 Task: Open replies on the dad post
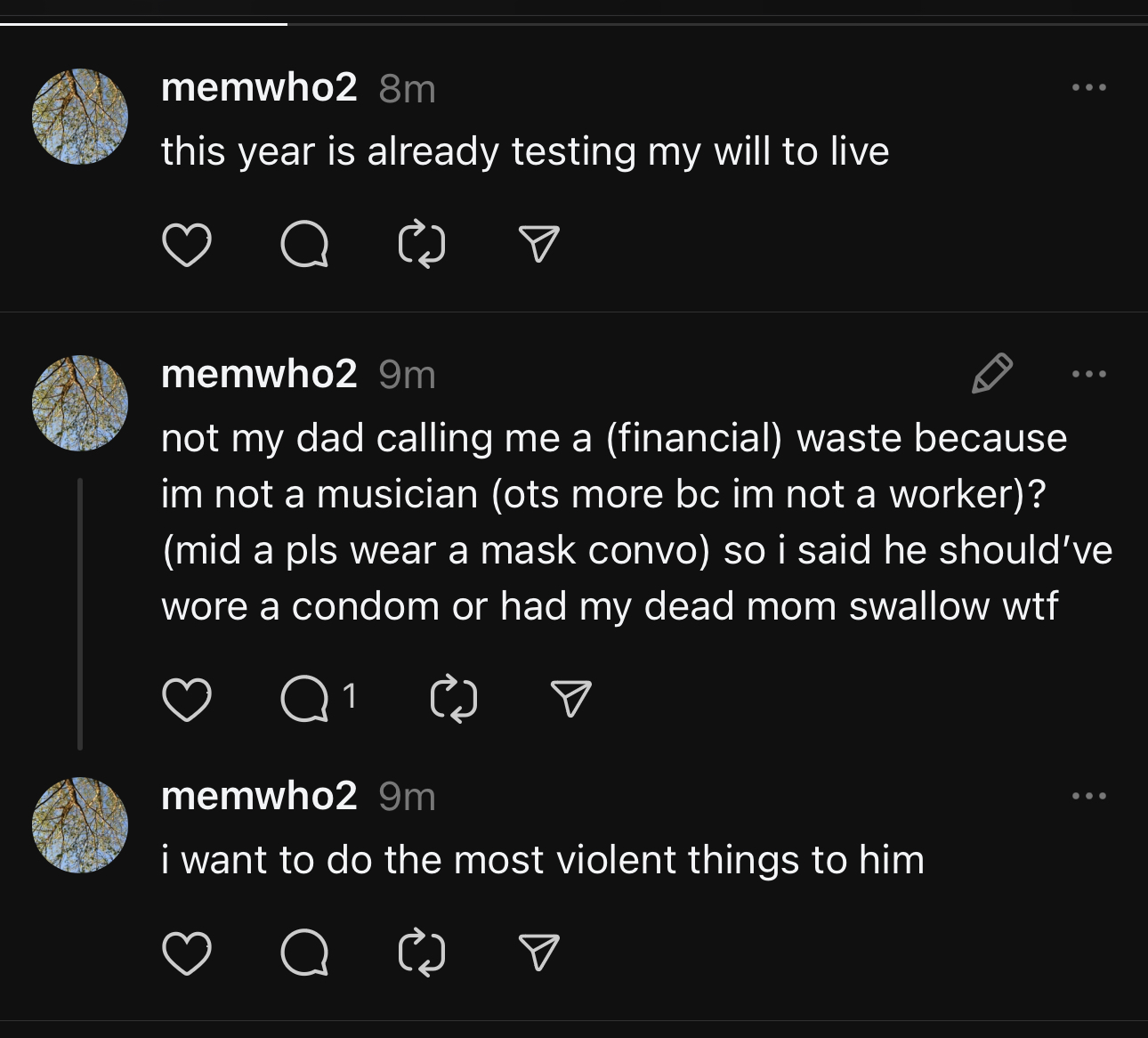(319, 700)
